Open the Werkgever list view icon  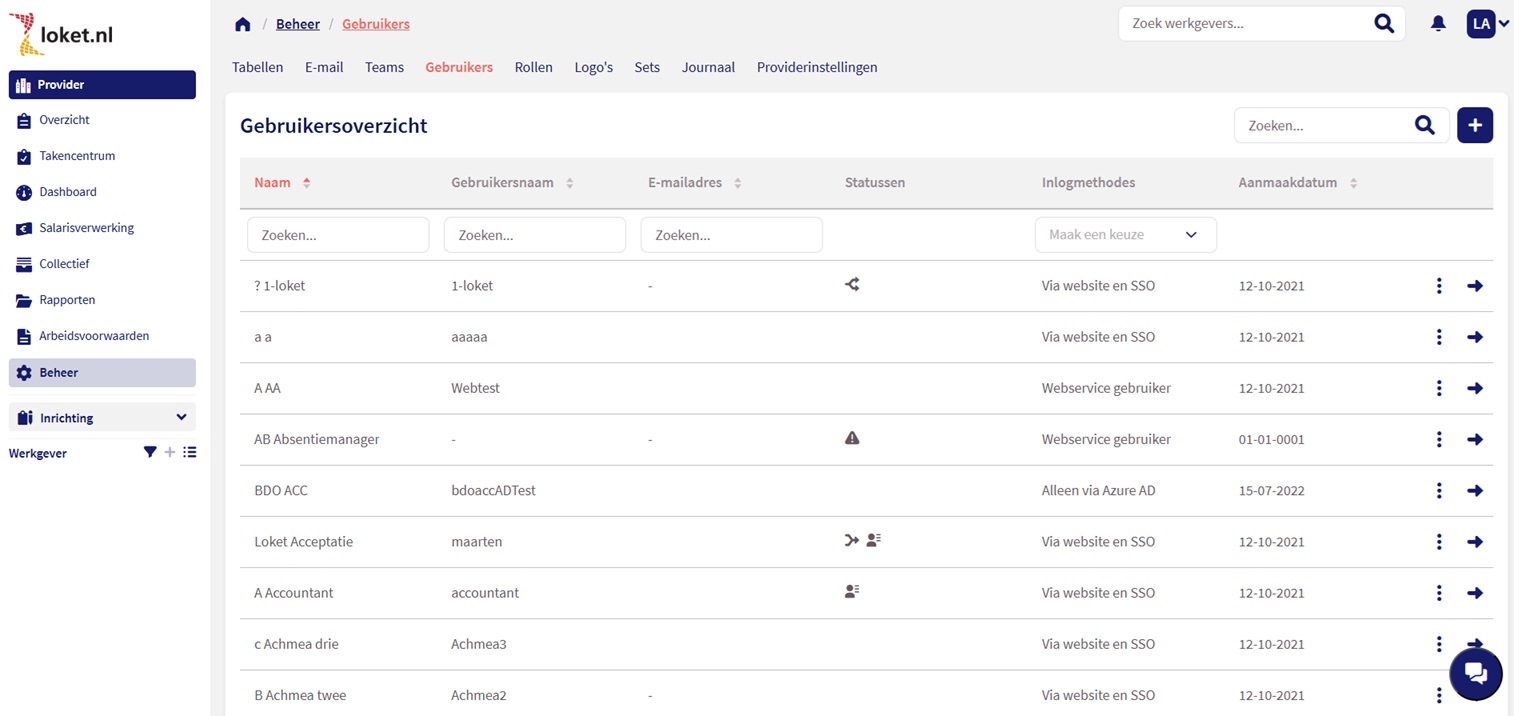click(x=190, y=453)
